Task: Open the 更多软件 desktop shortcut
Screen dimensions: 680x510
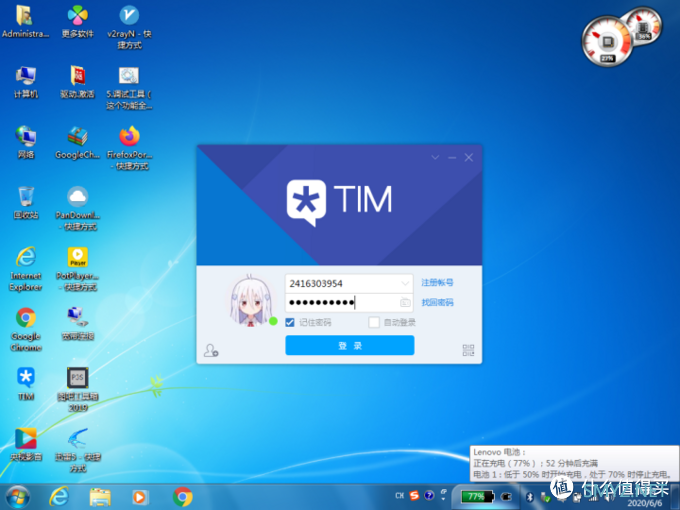Action: pyautogui.click(x=78, y=22)
